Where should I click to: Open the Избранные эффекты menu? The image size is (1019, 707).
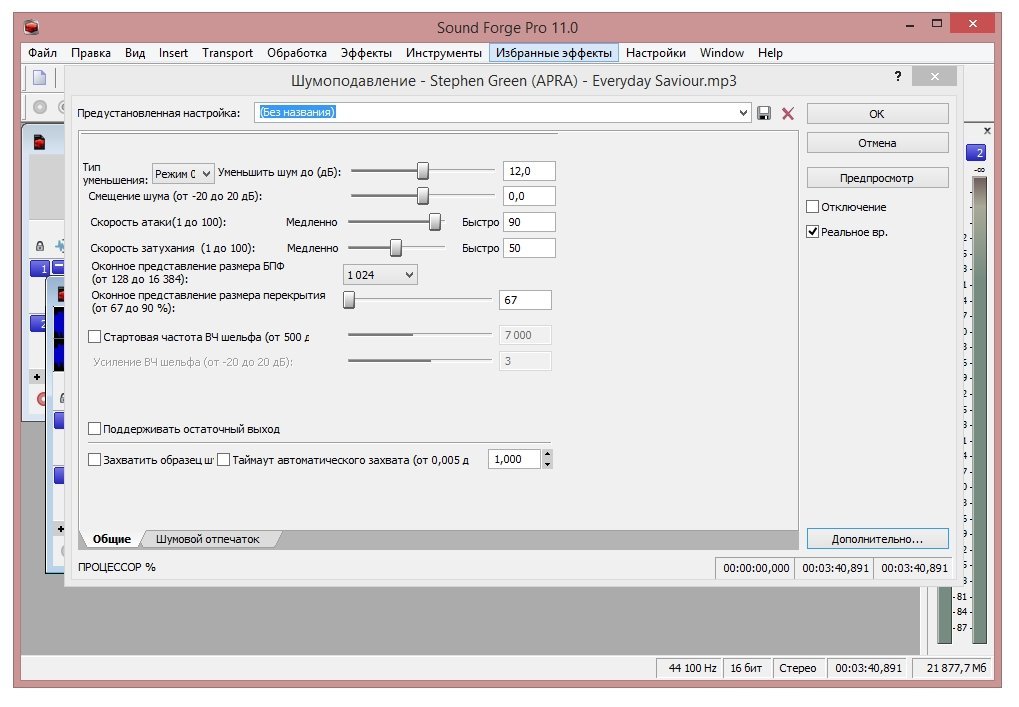coord(554,53)
